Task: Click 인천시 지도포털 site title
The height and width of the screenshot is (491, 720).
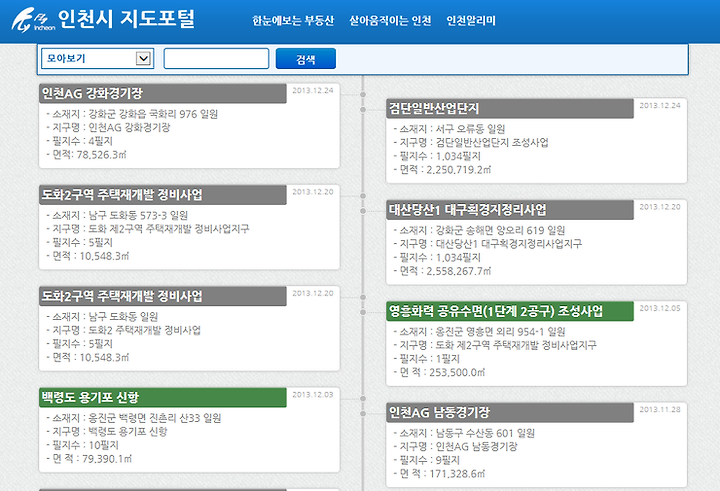Action: pos(127,19)
